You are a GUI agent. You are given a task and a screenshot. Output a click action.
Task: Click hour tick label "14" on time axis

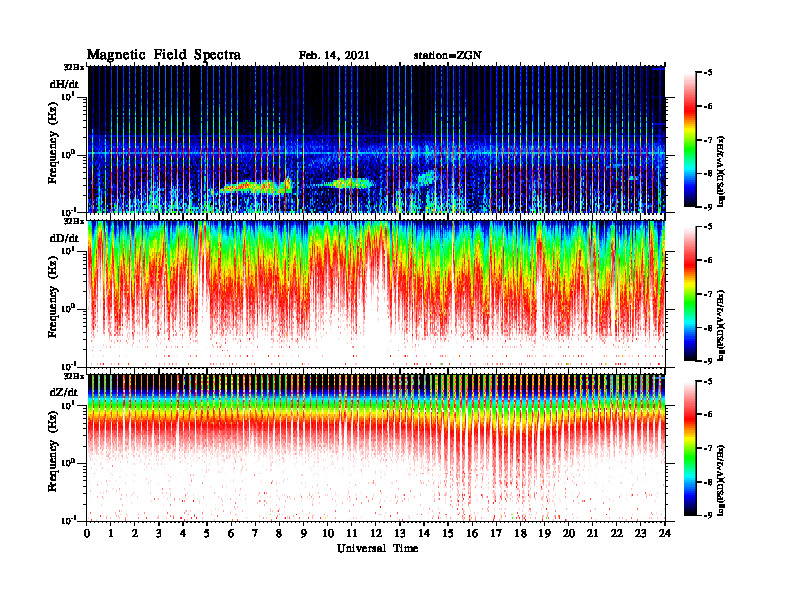pos(424,534)
